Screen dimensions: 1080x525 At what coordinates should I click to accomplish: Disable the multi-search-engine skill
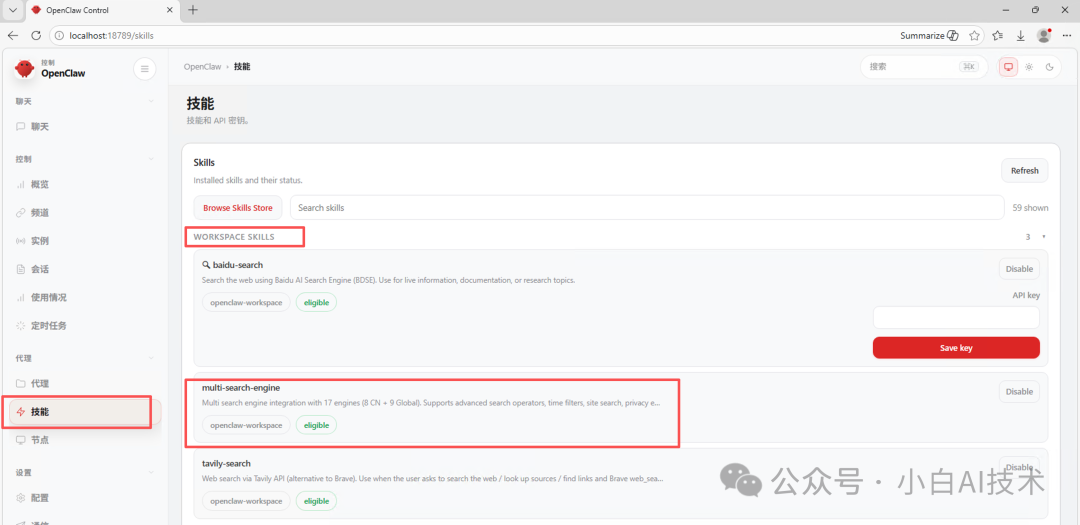tap(1019, 391)
